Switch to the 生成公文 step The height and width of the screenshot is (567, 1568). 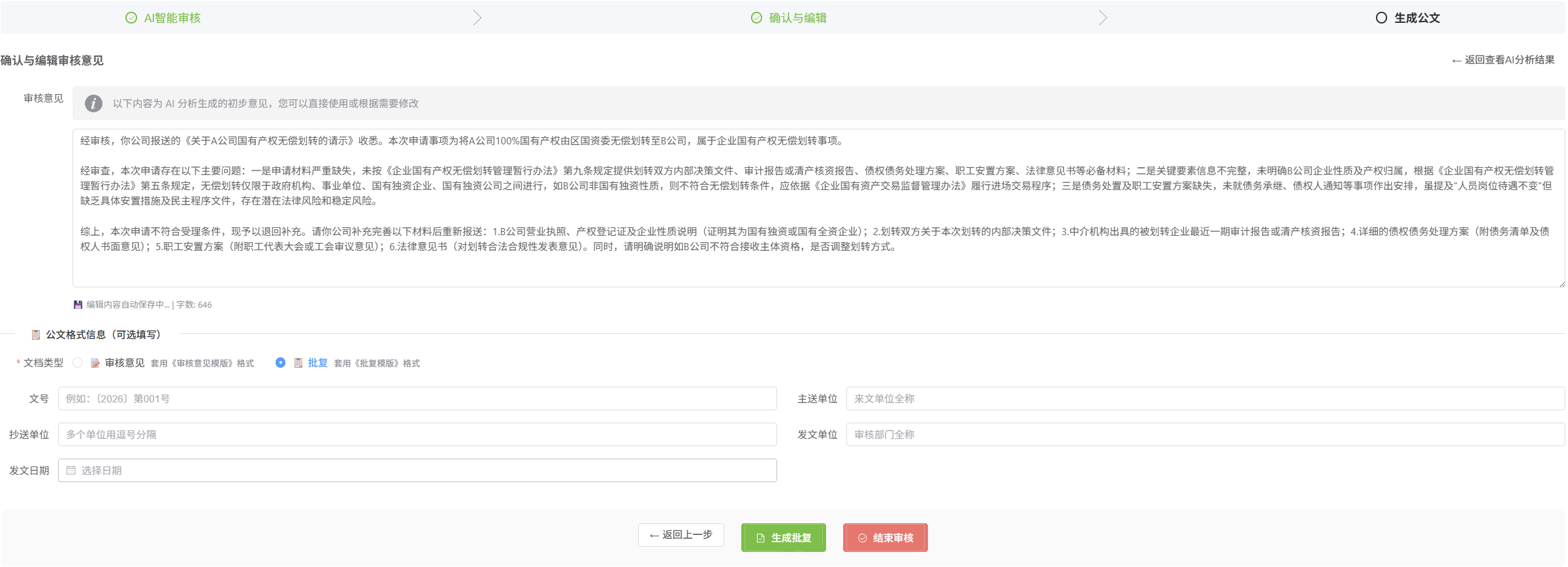pyautogui.click(x=1416, y=18)
